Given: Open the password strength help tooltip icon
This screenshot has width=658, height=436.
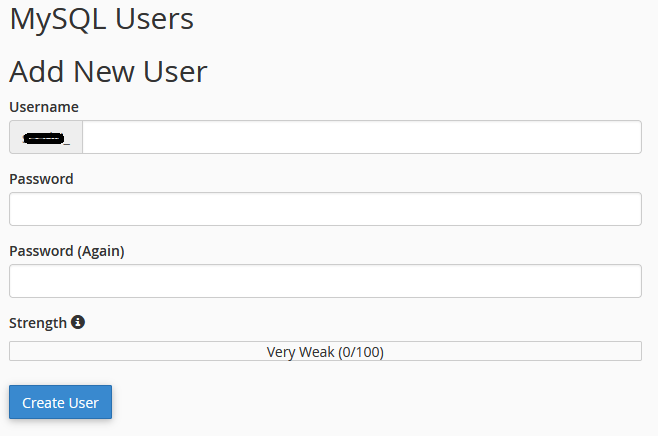Looking at the screenshot, I should (x=78, y=322).
